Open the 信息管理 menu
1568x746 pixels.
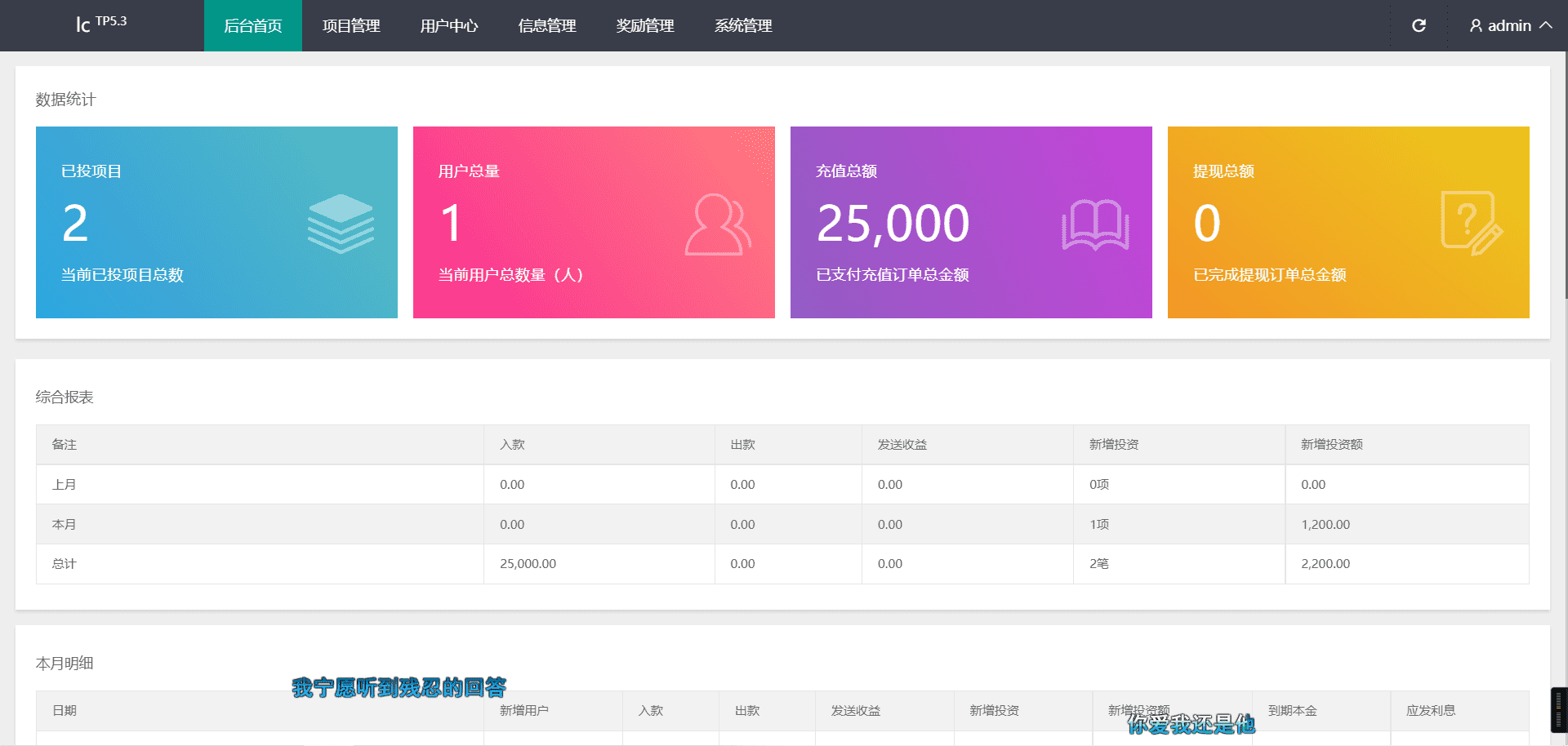click(547, 25)
